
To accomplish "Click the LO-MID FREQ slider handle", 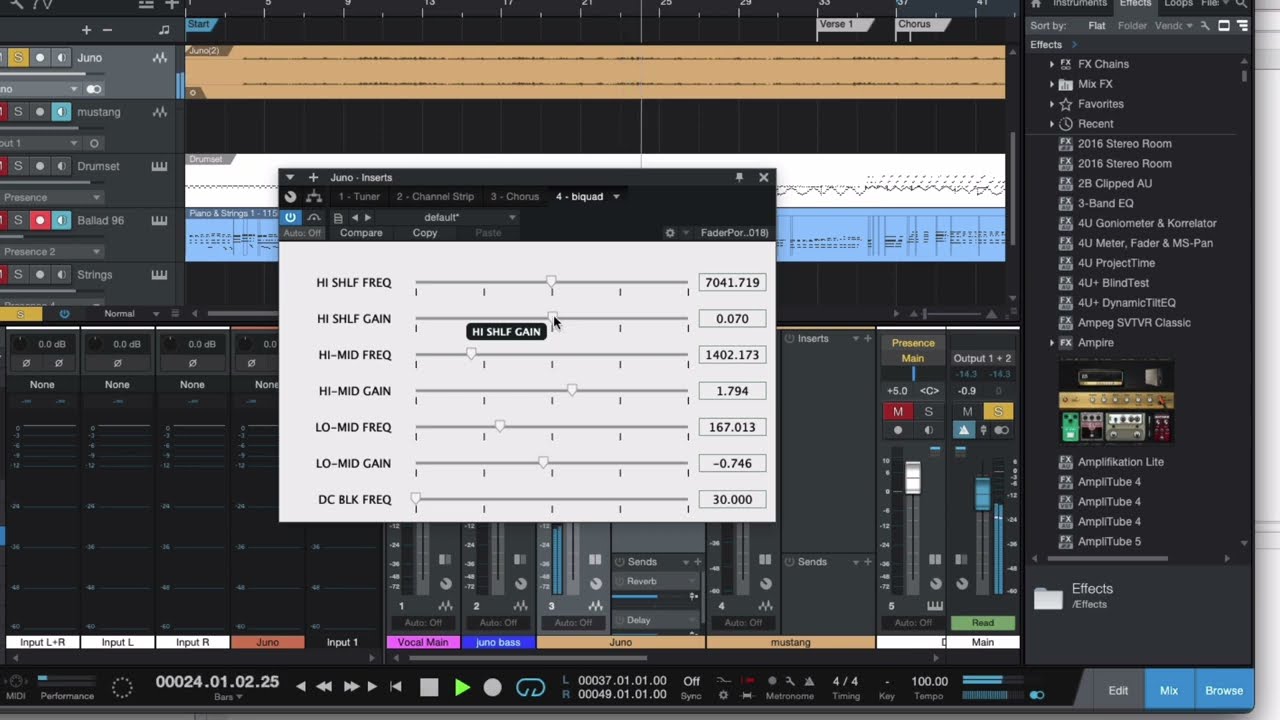I will (500, 426).
